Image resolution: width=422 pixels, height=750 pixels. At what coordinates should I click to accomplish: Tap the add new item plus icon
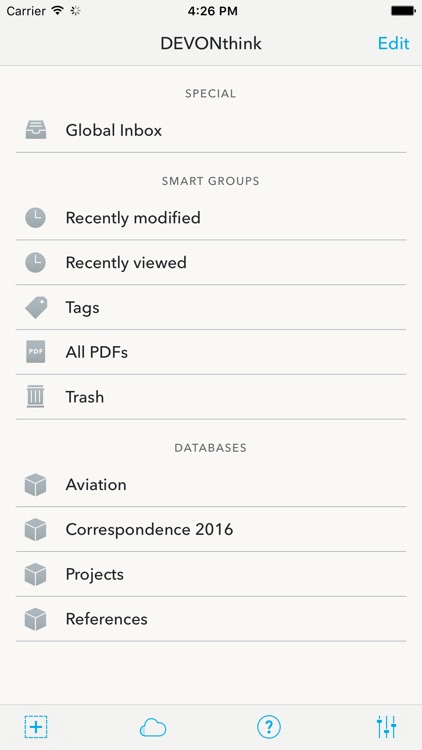[36, 727]
